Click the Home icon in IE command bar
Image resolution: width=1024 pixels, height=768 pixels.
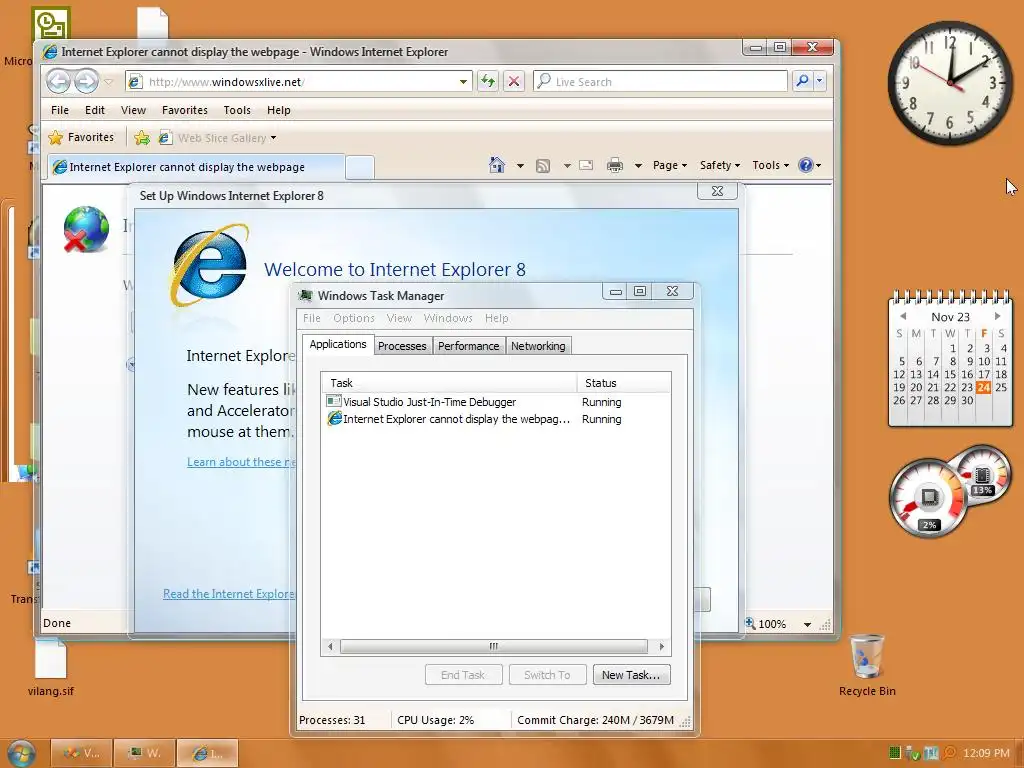497,165
